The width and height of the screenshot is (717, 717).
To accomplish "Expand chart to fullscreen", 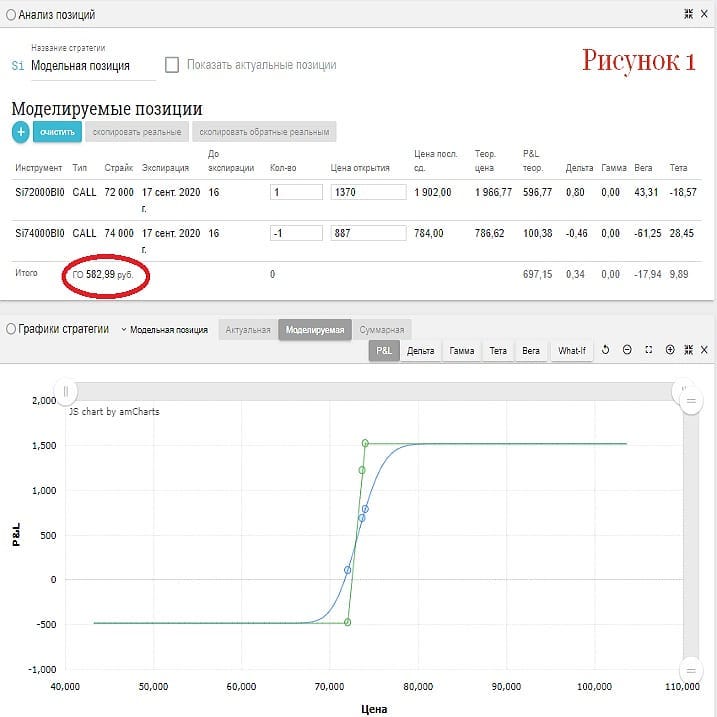I will 648,350.
